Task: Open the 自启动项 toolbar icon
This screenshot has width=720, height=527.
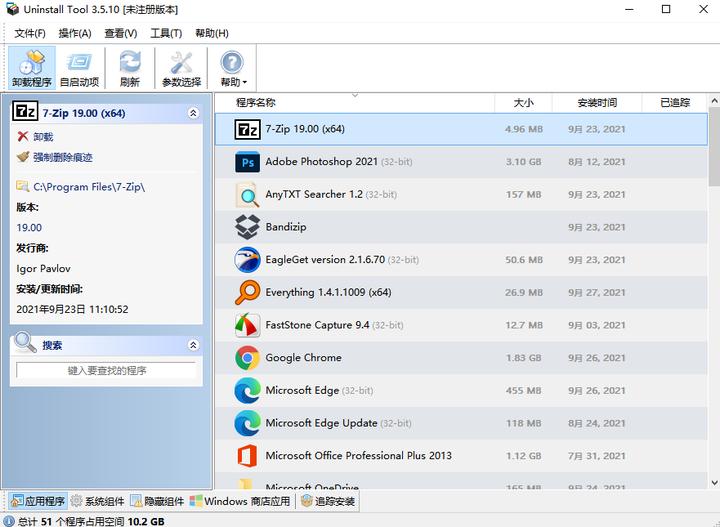Action: [79, 67]
